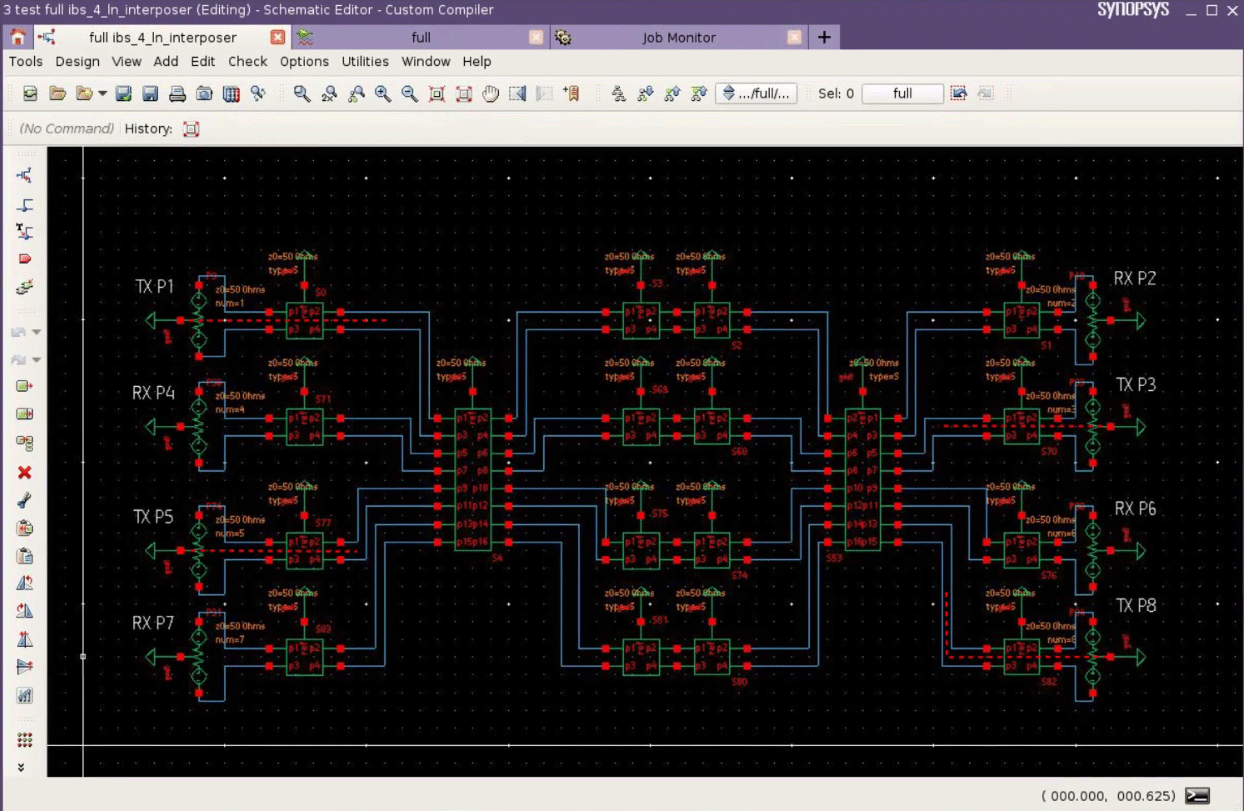
Task: Click the History button in command bar
Action: (190, 128)
